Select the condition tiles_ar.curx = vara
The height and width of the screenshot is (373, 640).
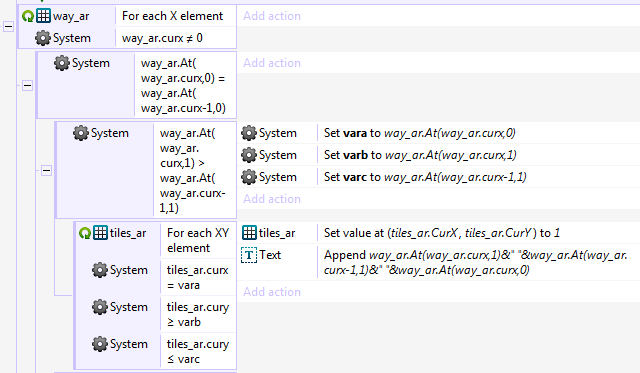pyautogui.click(x=198, y=278)
